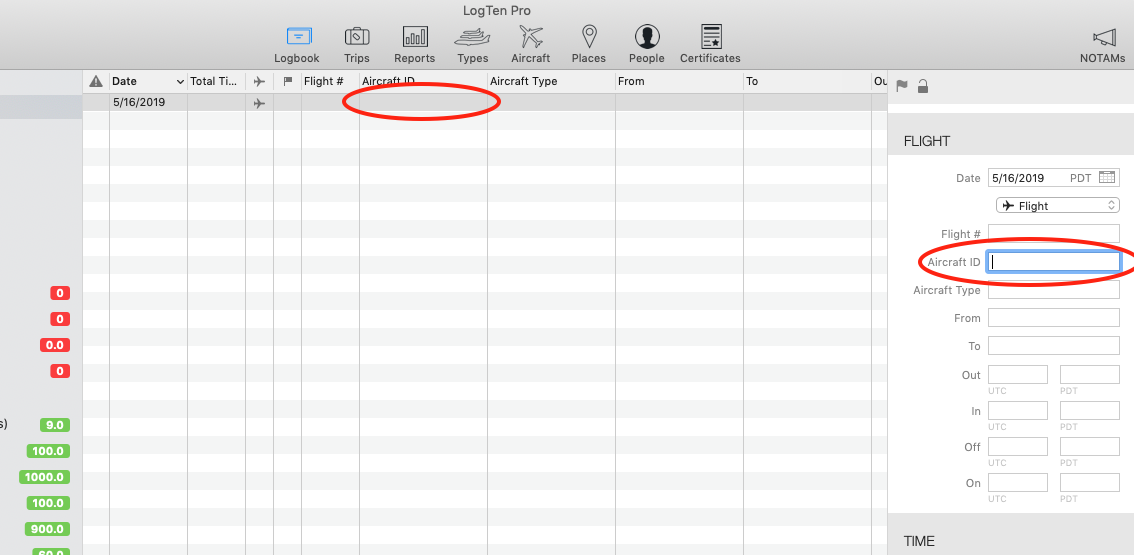Image resolution: width=1134 pixels, height=555 pixels.
Task: Toggle the flag icon in detail panel
Action: point(902,86)
